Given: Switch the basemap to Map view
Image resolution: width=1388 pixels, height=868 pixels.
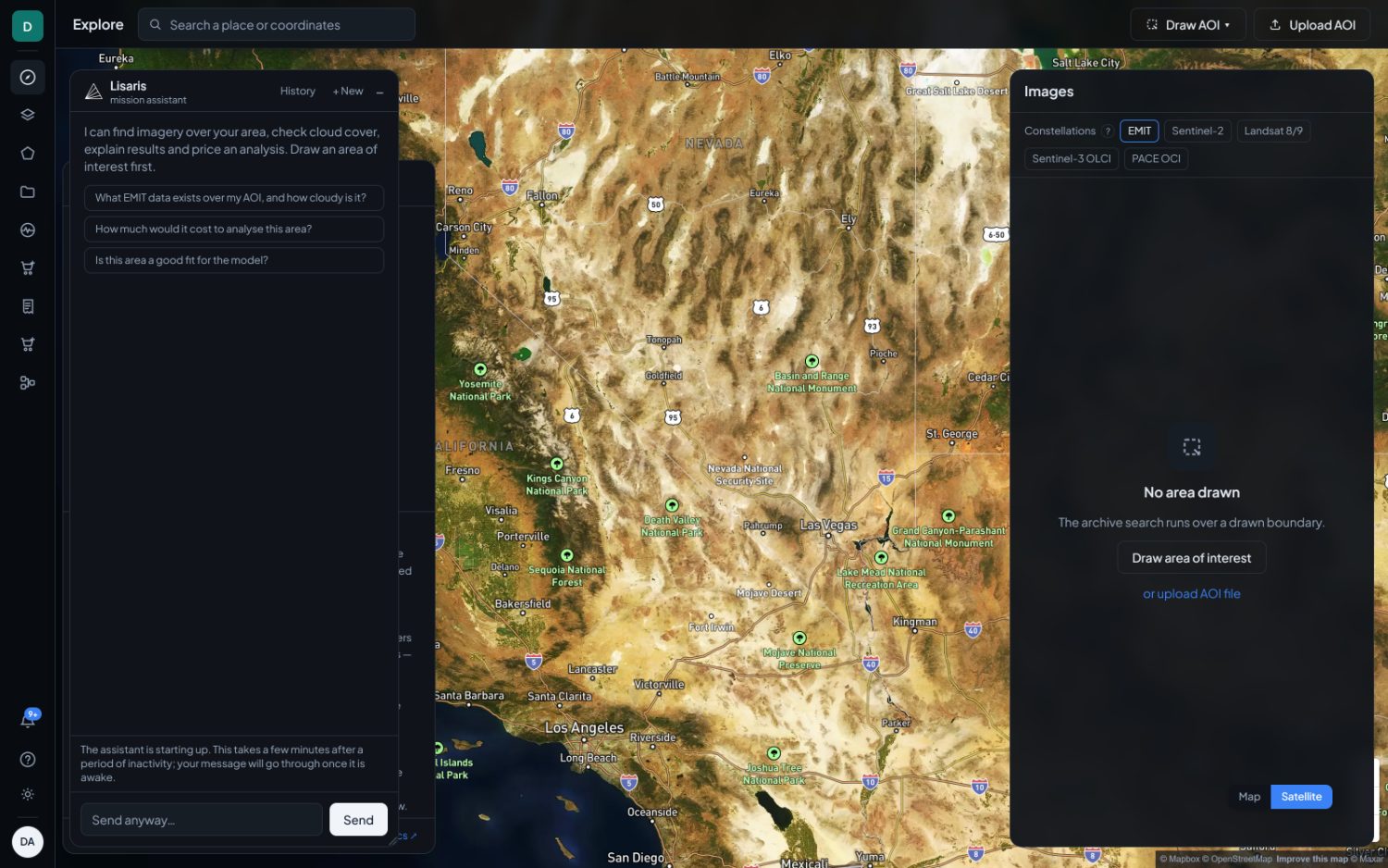Looking at the screenshot, I should pos(1249,797).
